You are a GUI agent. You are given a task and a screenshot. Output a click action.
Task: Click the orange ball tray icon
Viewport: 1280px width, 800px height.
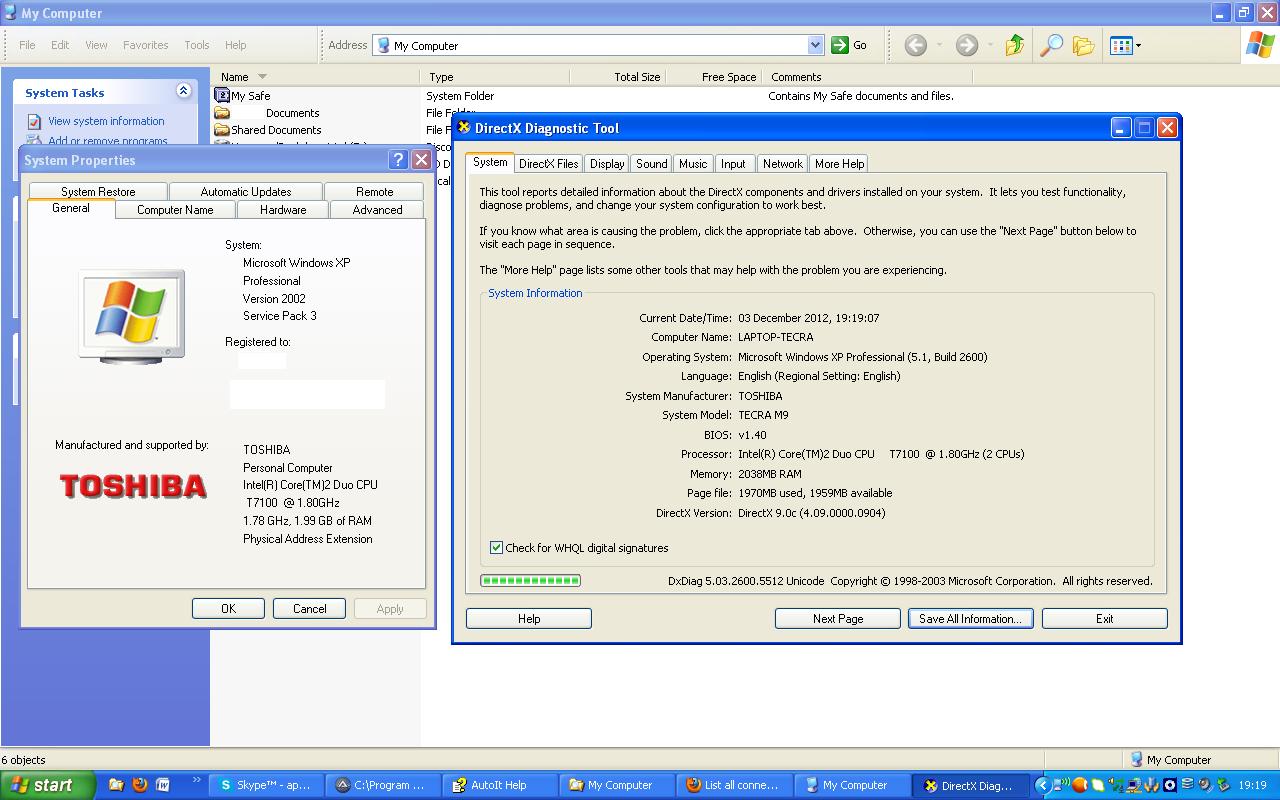(1080, 785)
